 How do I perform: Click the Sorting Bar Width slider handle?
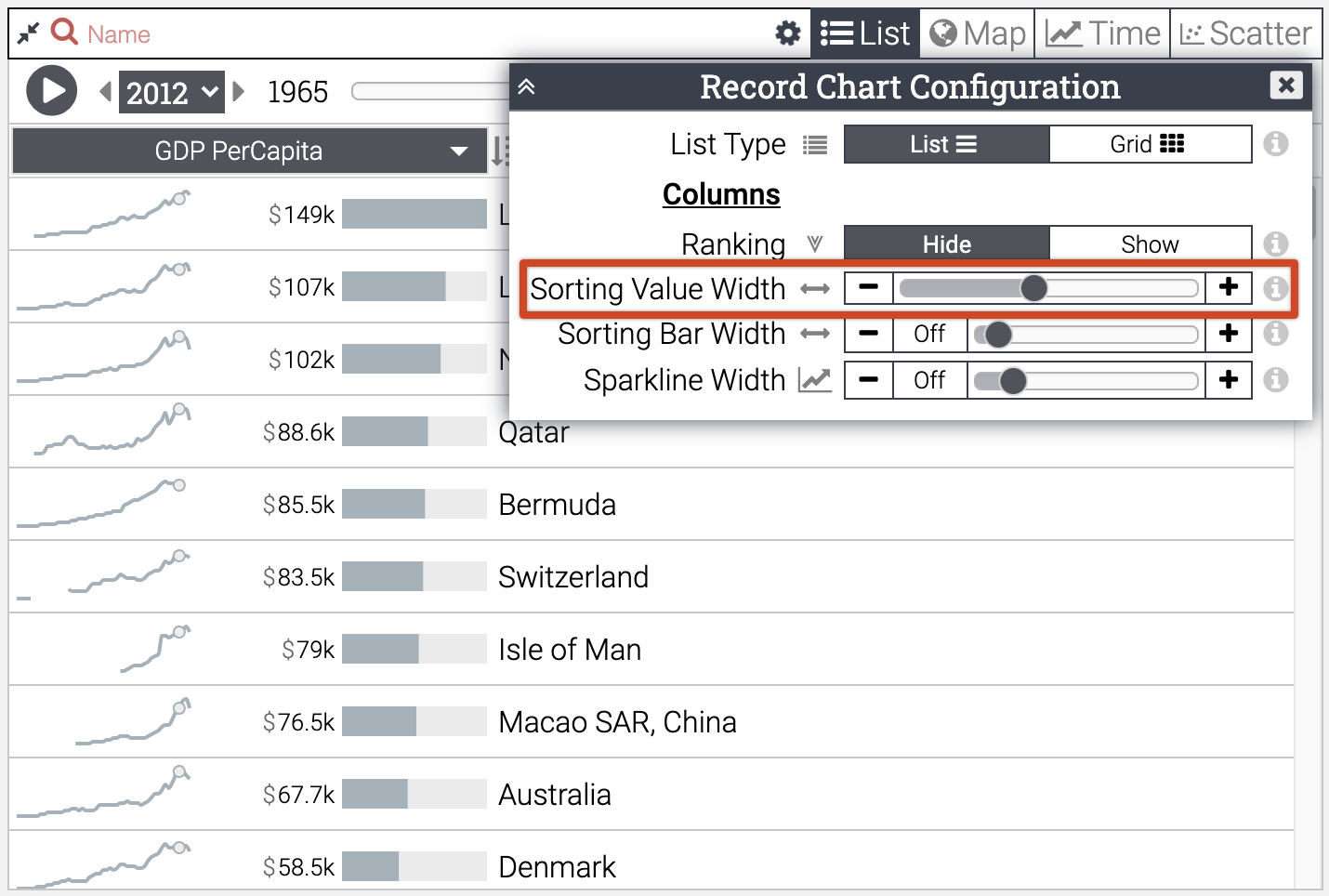click(x=998, y=334)
